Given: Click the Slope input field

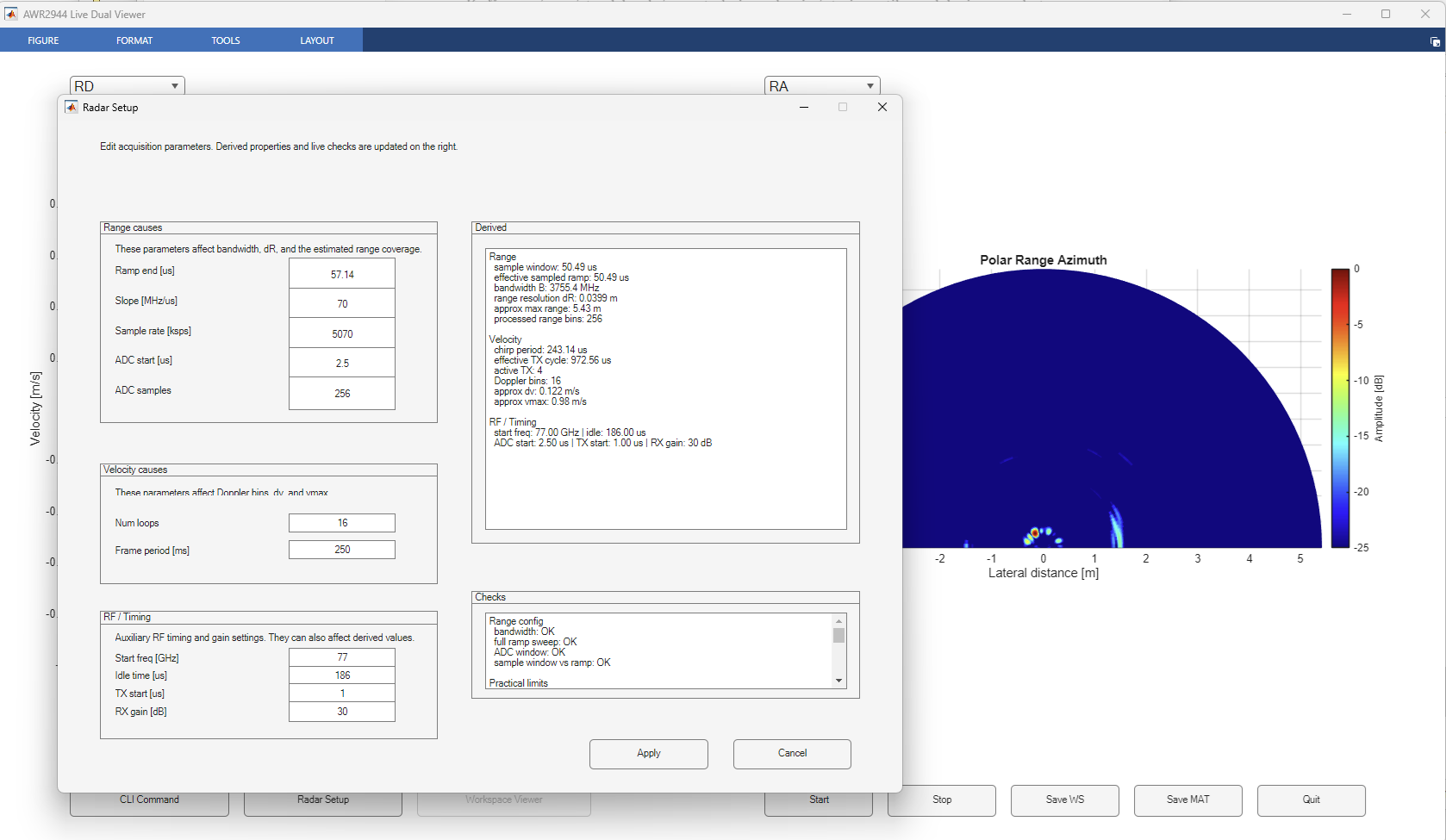Looking at the screenshot, I should click(342, 303).
